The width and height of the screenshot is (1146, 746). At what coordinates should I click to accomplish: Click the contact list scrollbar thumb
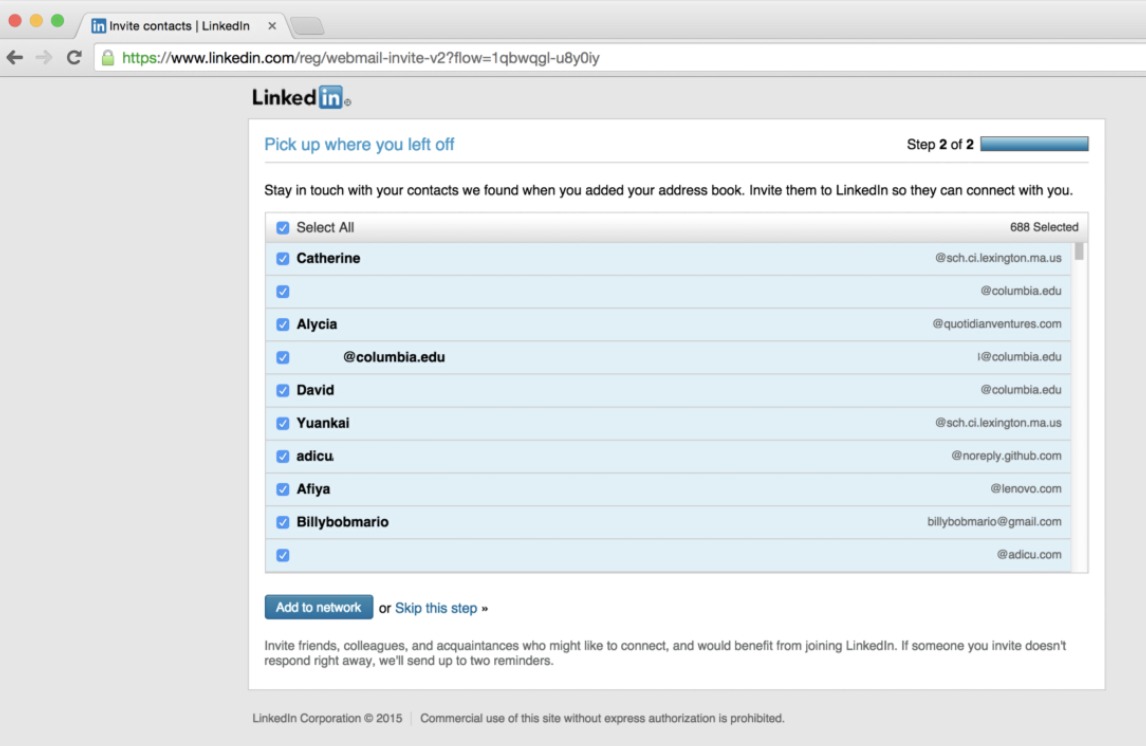pyautogui.click(x=1079, y=252)
